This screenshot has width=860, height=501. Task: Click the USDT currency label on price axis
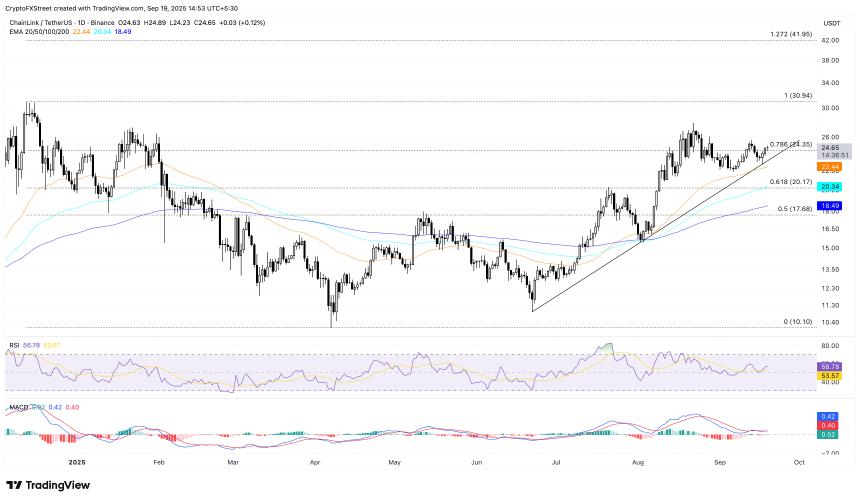click(x=829, y=24)
